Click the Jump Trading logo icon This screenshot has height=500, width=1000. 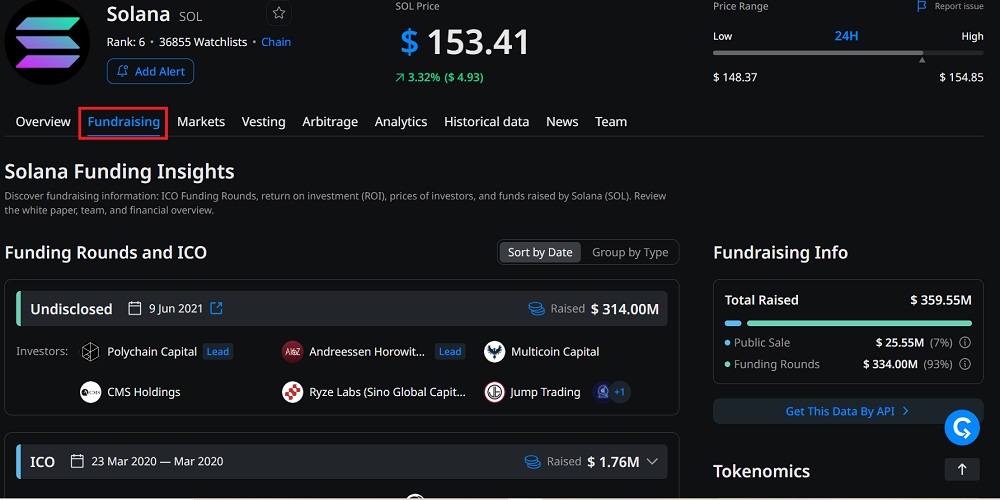[494, 392]
